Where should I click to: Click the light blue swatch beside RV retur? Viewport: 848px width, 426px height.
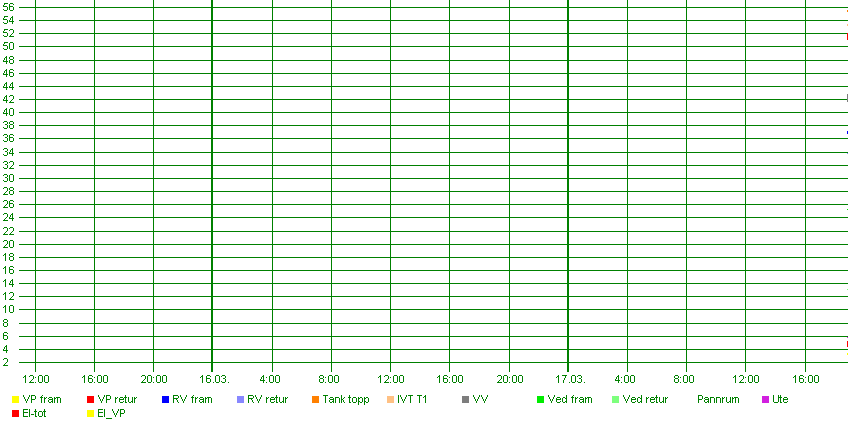241,400
